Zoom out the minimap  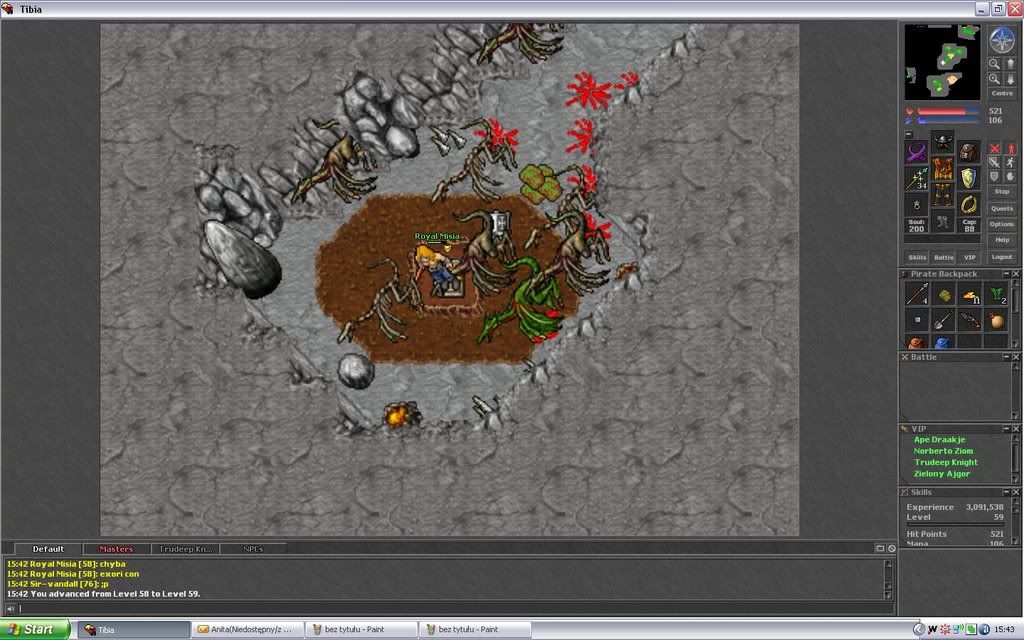point(995,64)
